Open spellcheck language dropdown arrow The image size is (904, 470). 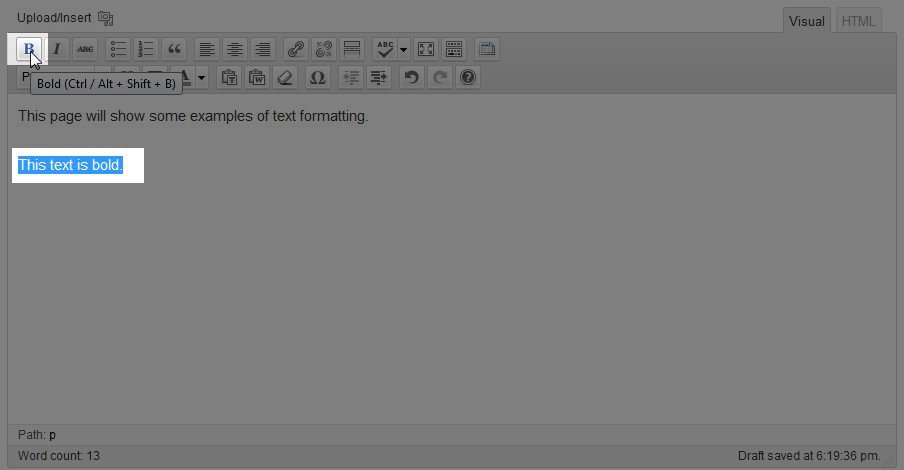coord(404,49)
